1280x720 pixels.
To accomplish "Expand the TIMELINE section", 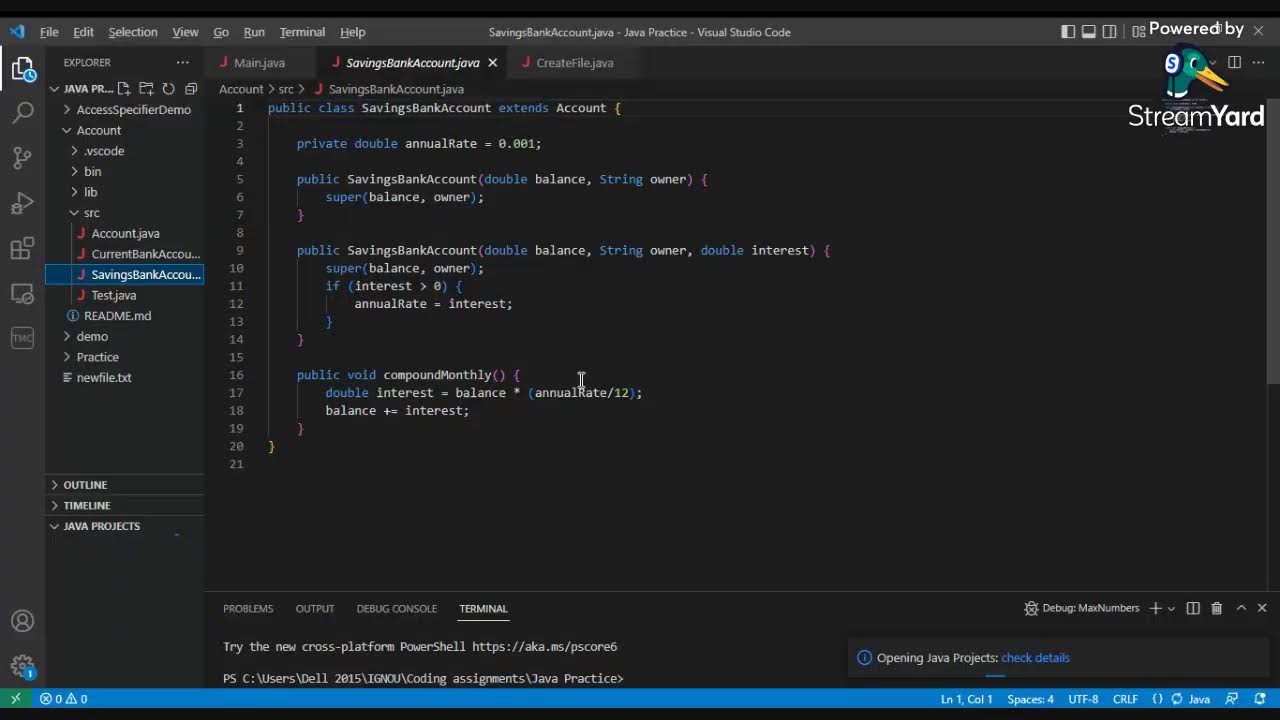I will (124, 505).
